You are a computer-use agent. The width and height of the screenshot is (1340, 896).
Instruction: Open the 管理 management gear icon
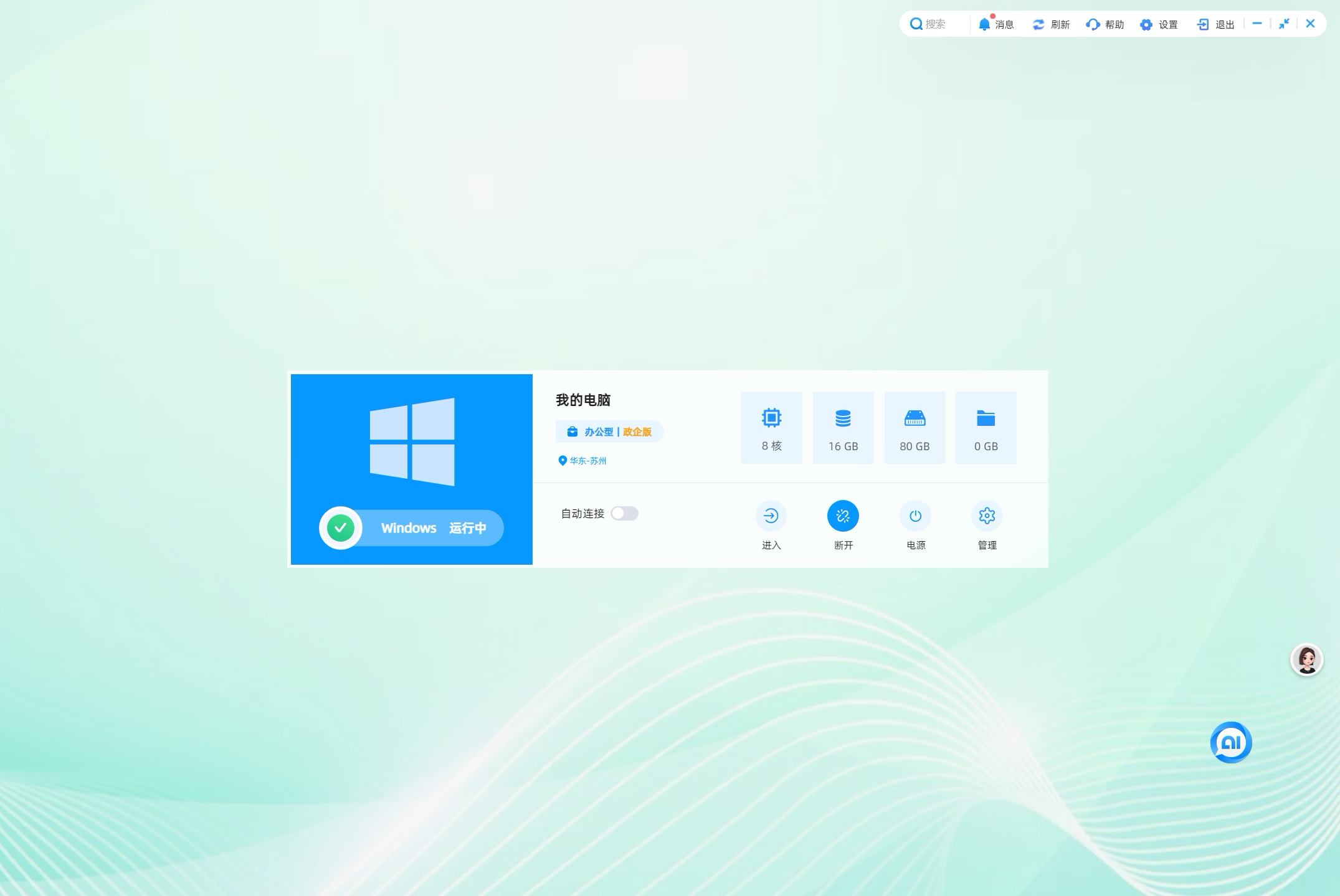point(986,516)
